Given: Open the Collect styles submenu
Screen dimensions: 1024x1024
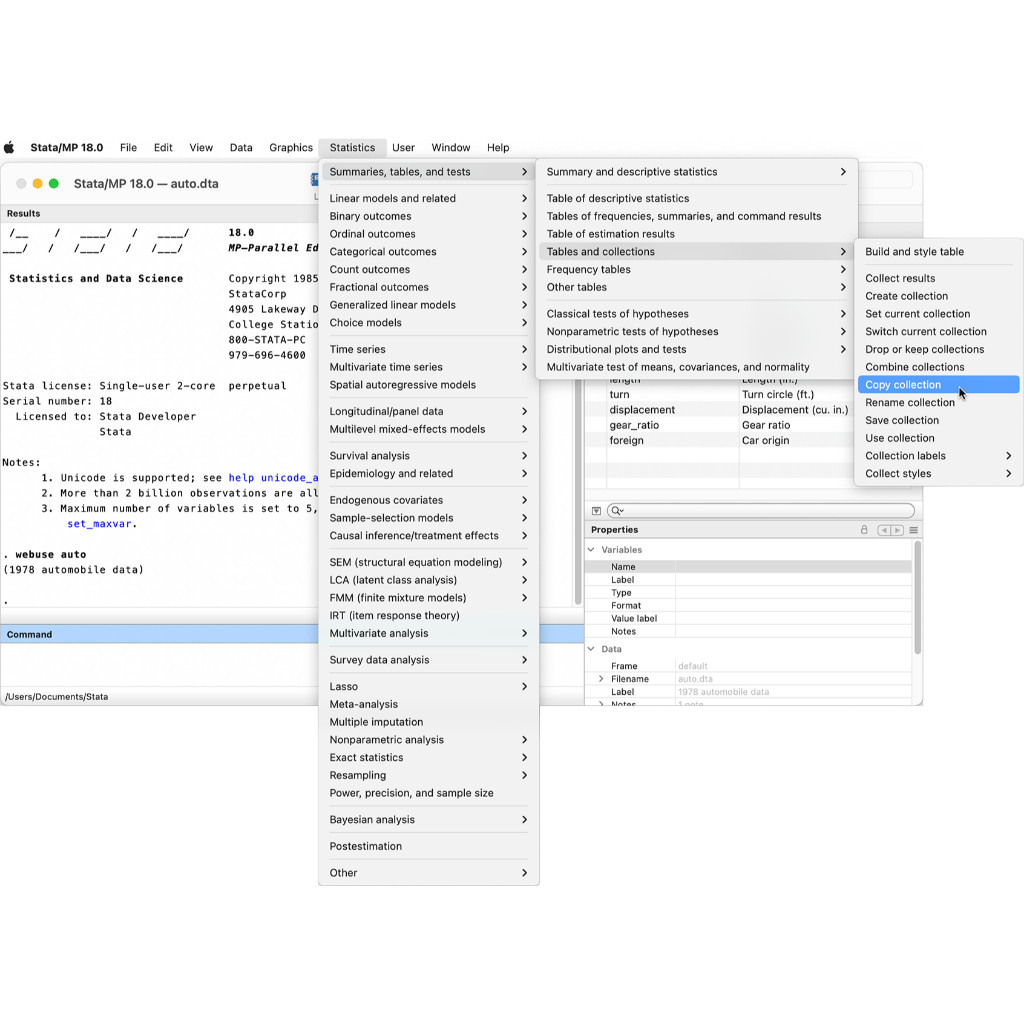Looking at the screenshot, I should pos(898,474).
